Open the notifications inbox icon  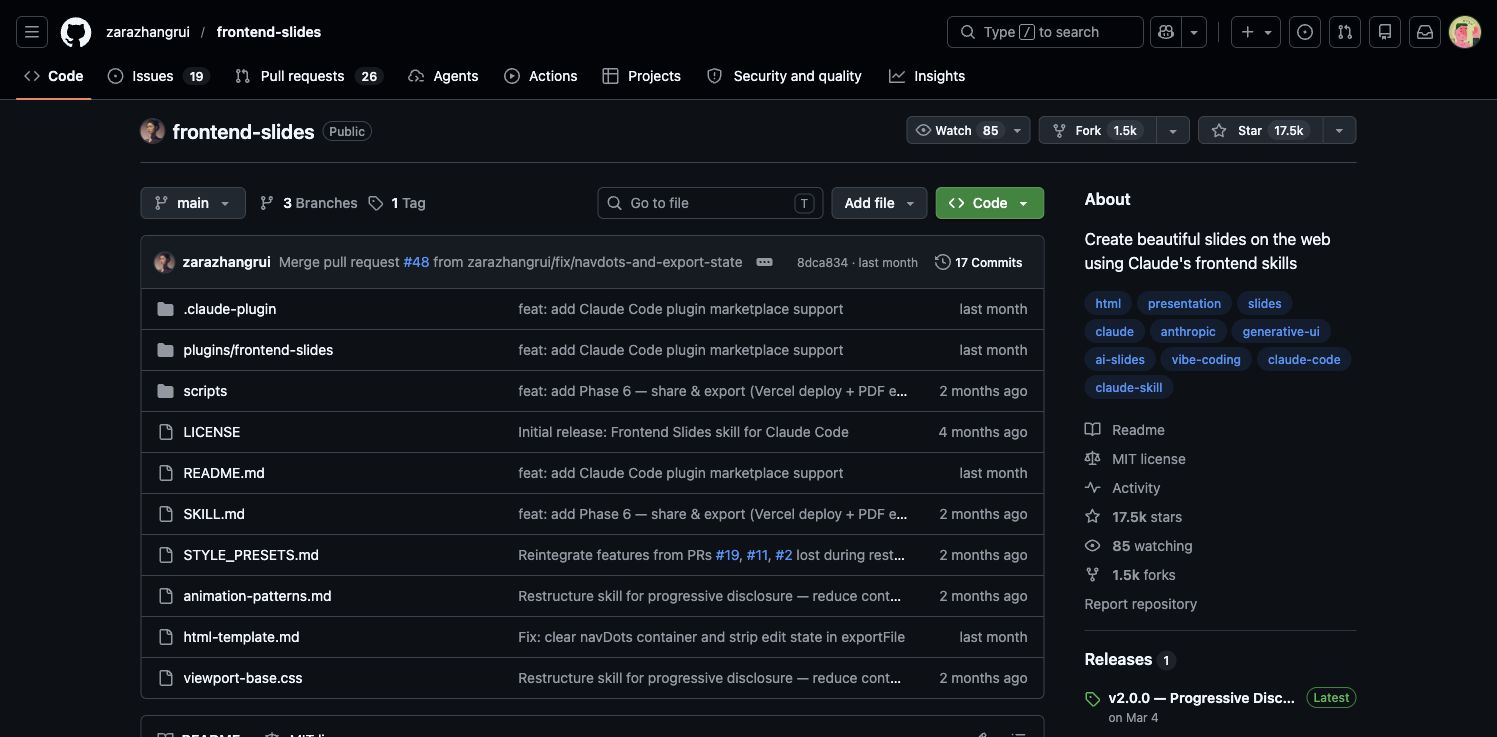(x=1425, y=32)
